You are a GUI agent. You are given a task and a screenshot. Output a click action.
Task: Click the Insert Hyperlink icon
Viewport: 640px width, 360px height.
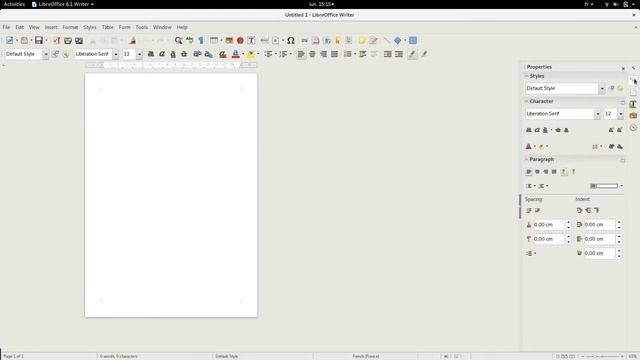(304, 40)
